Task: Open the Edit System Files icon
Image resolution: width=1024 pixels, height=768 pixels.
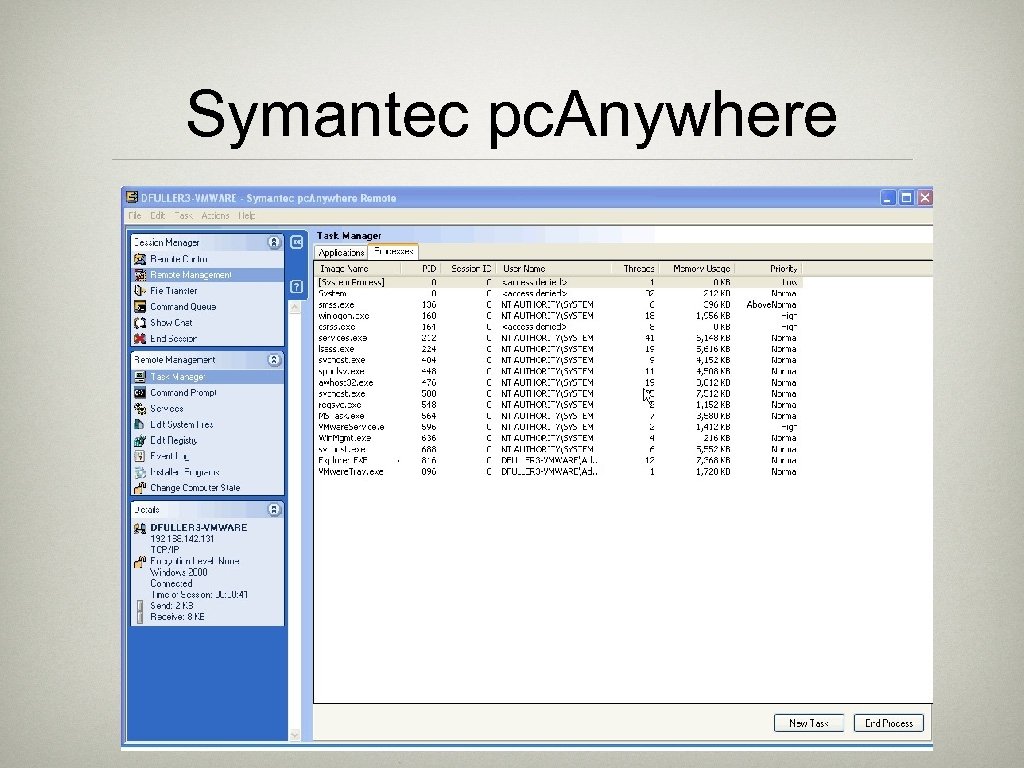Action: point(140,424)
